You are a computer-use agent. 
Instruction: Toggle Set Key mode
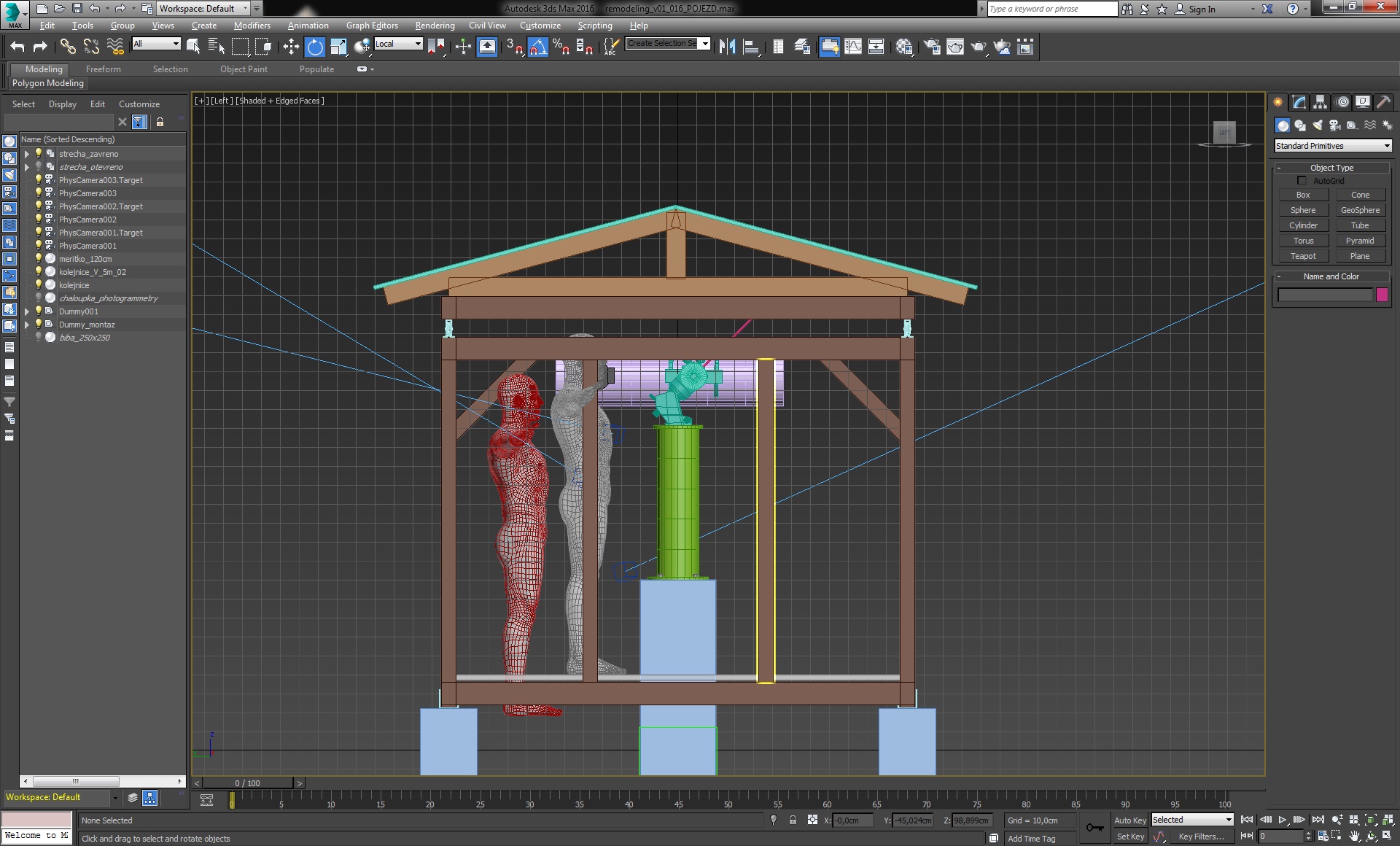[x=1130, y=837]
